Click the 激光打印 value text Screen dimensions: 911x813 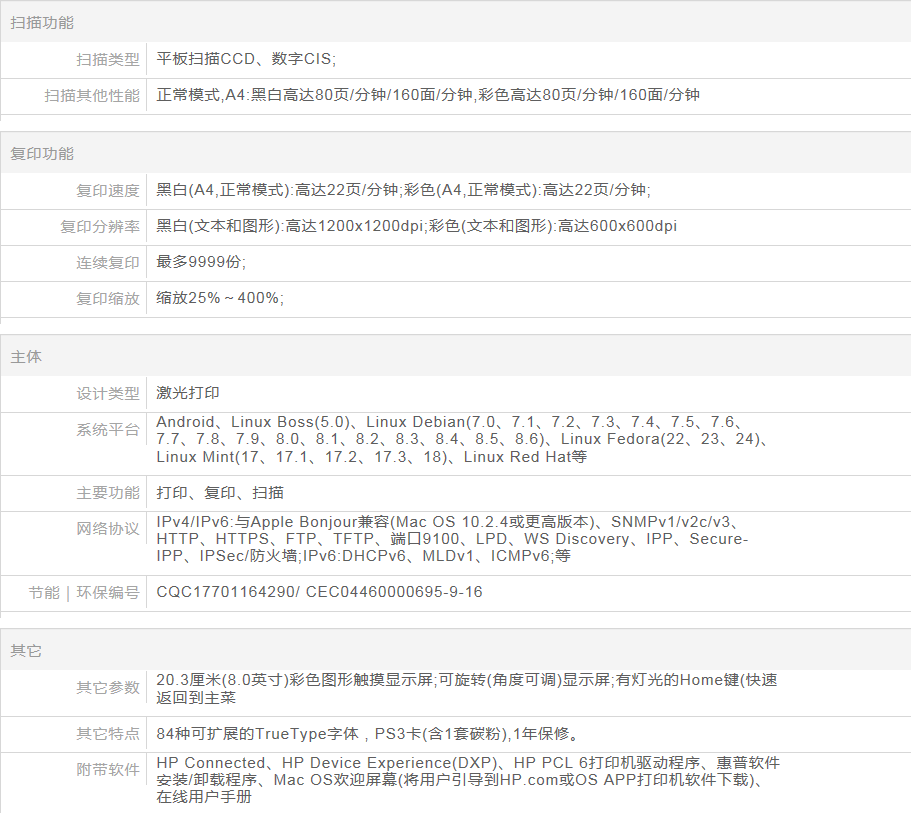click(188, 394)
